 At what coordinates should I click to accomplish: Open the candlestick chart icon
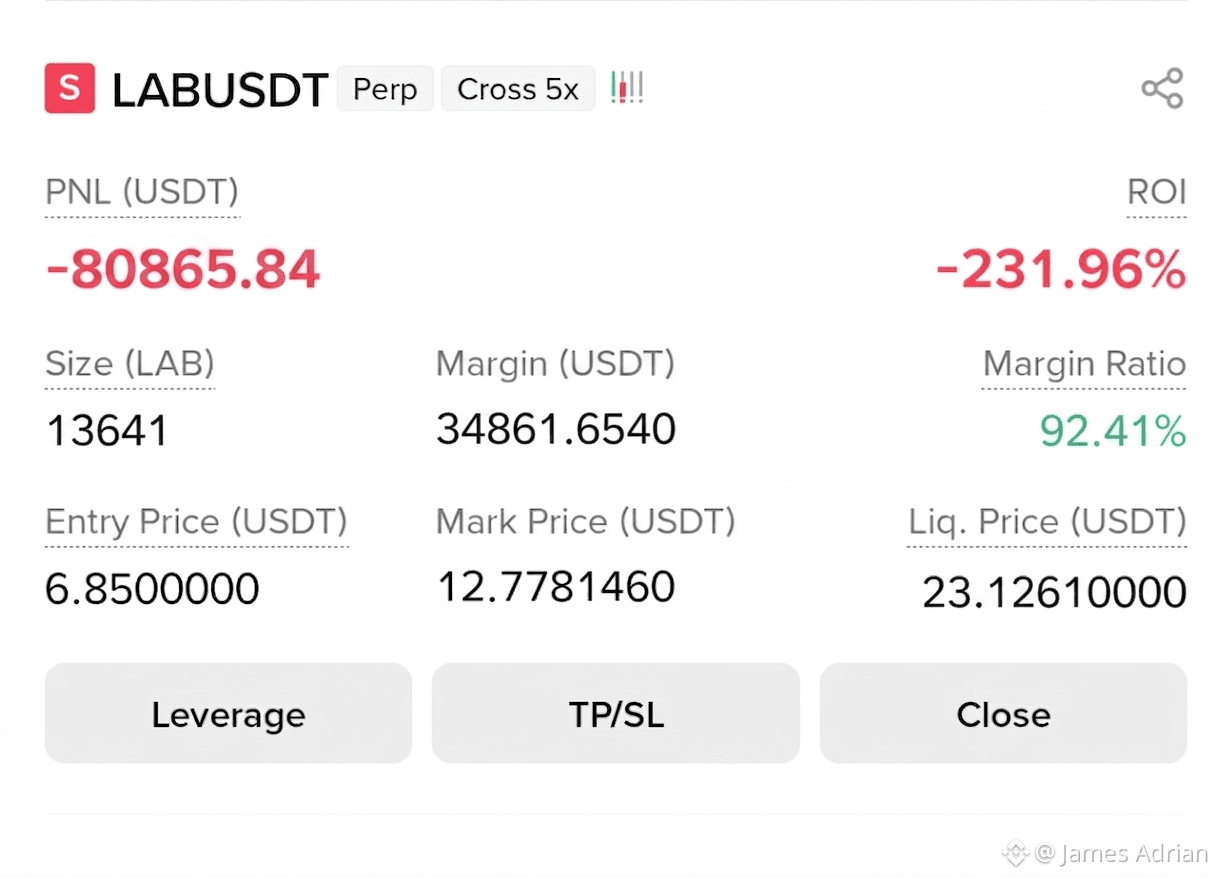[x=627, y=89]
